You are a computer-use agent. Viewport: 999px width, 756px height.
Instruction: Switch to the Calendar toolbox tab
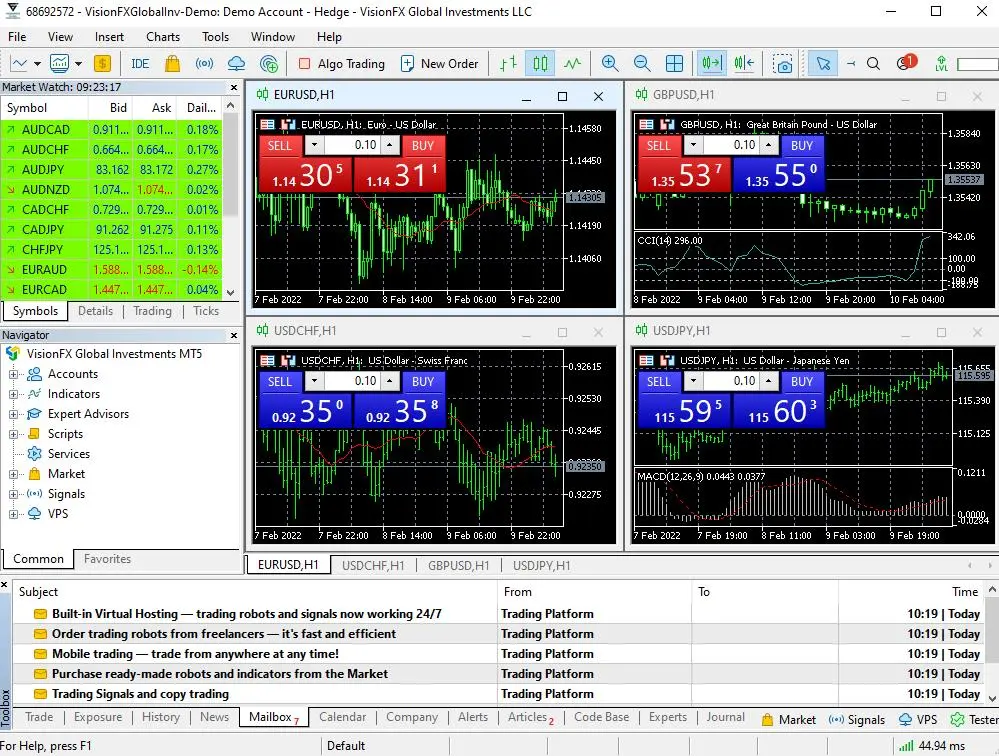342,717
